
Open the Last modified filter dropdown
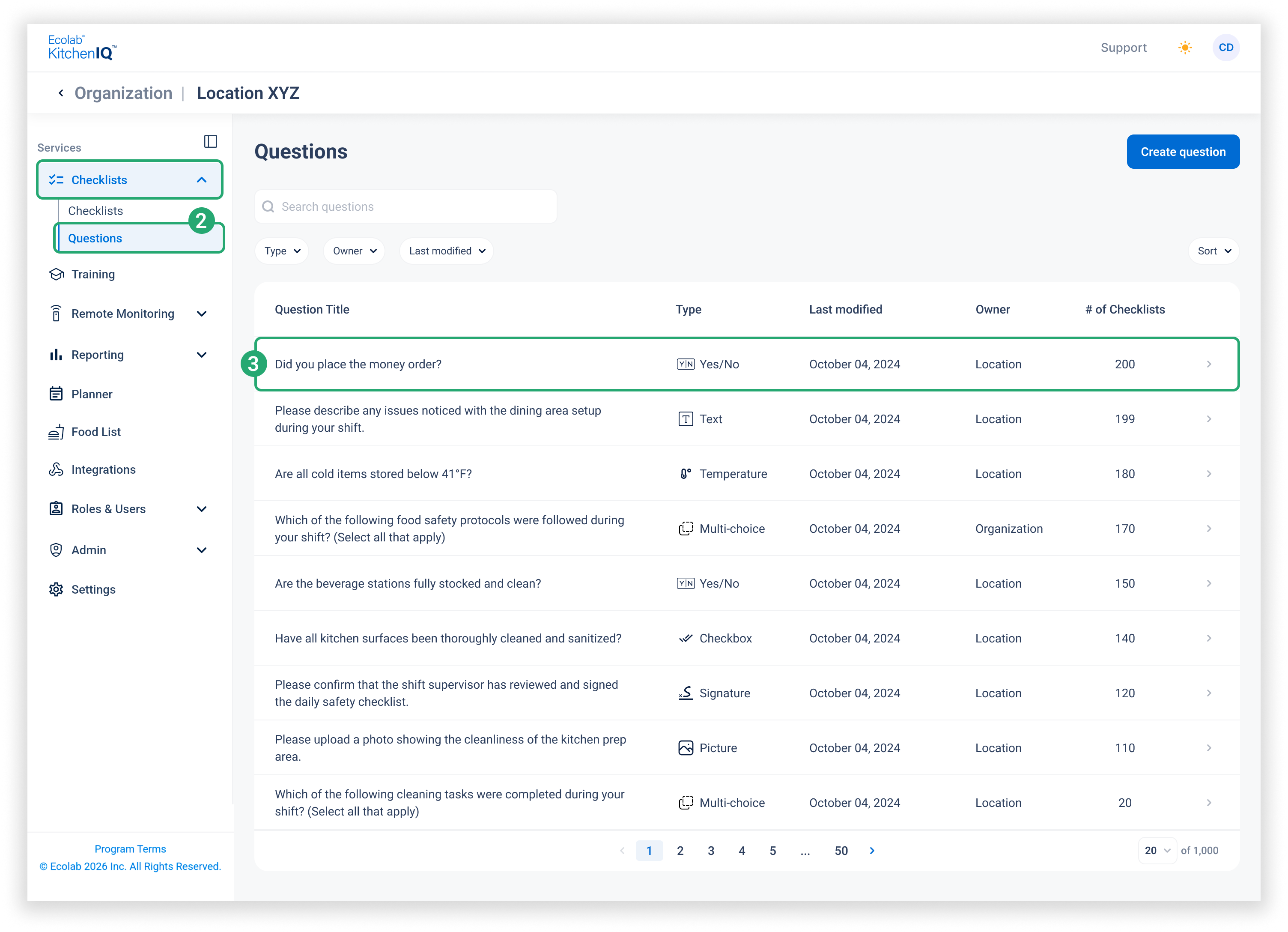[446, 251]
